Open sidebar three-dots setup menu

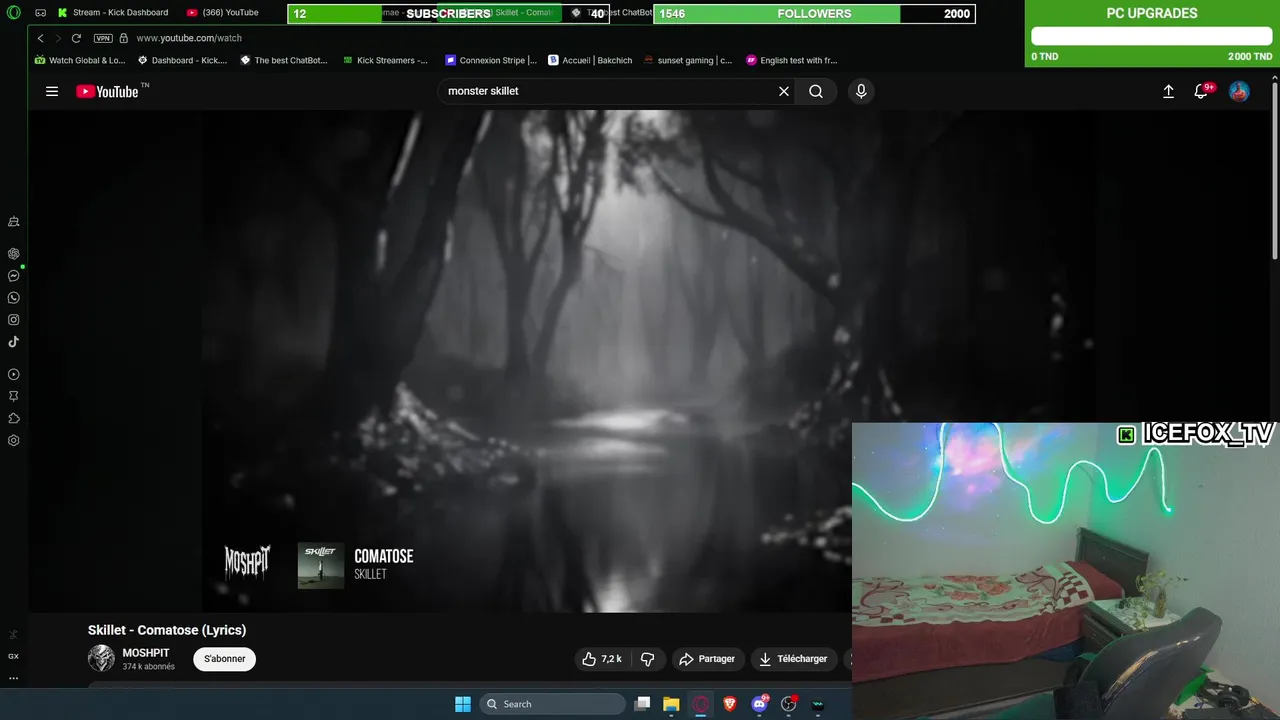(14, 678)
